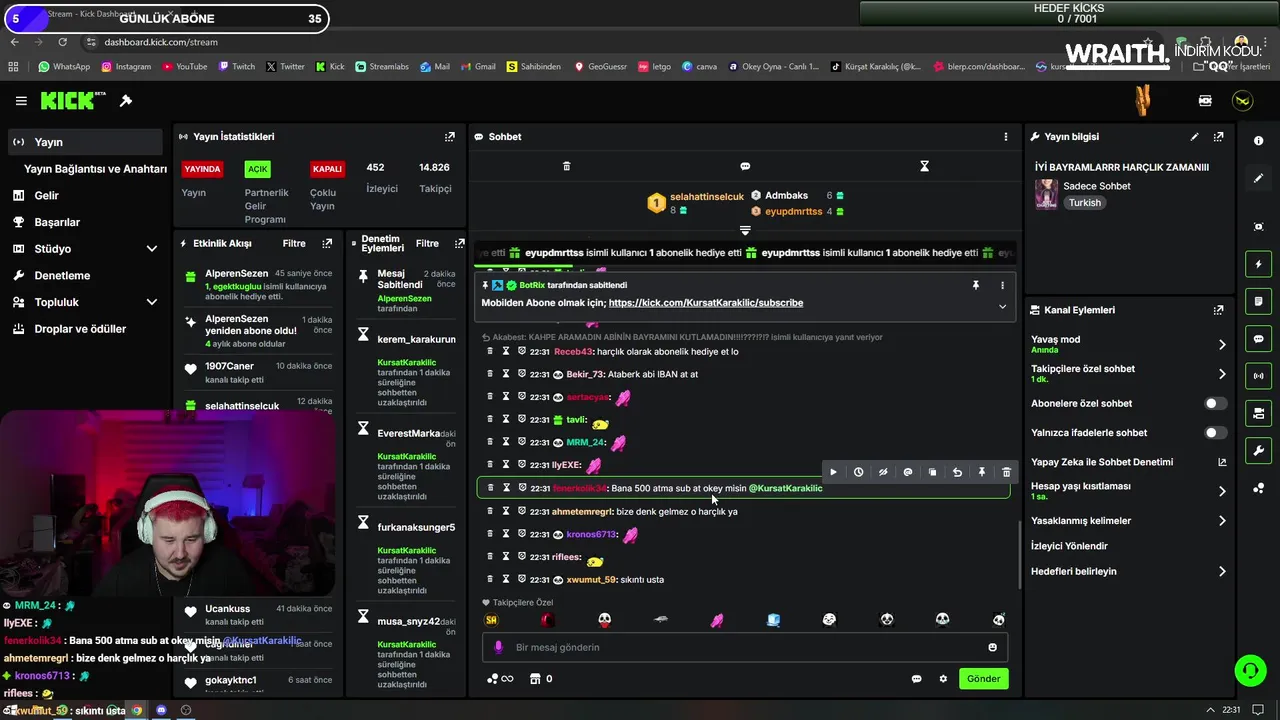Viewport: 1280px width, 720px height.
Task: Collapse the leaderboard arrow below the top gifters
Action: pos(745,231)
